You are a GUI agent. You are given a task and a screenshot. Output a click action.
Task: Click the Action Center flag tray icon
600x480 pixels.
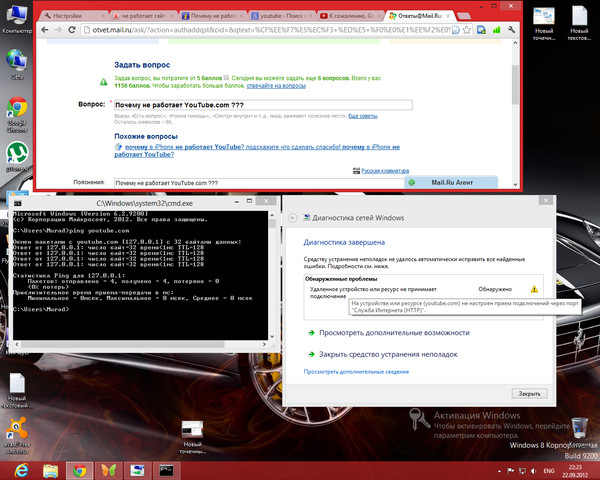pyautogui.click(x=510, y=471)
